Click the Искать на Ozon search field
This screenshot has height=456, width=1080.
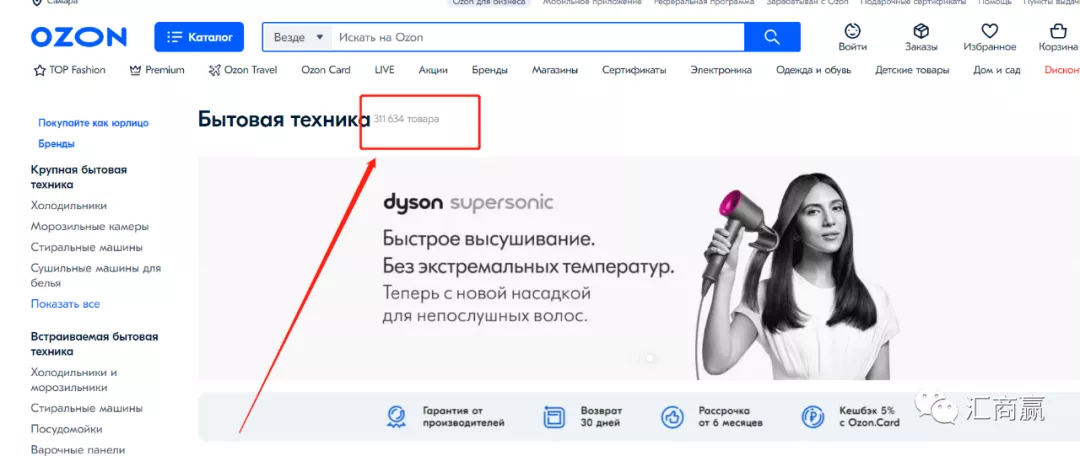(538, 37)
